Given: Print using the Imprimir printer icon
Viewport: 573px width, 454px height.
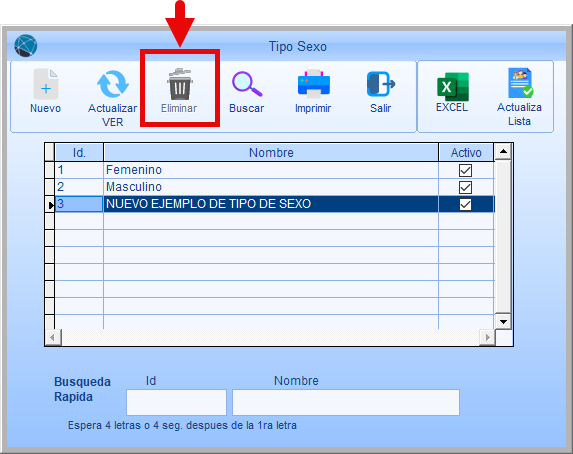Looking at the screenshot, I should [314, 84].
